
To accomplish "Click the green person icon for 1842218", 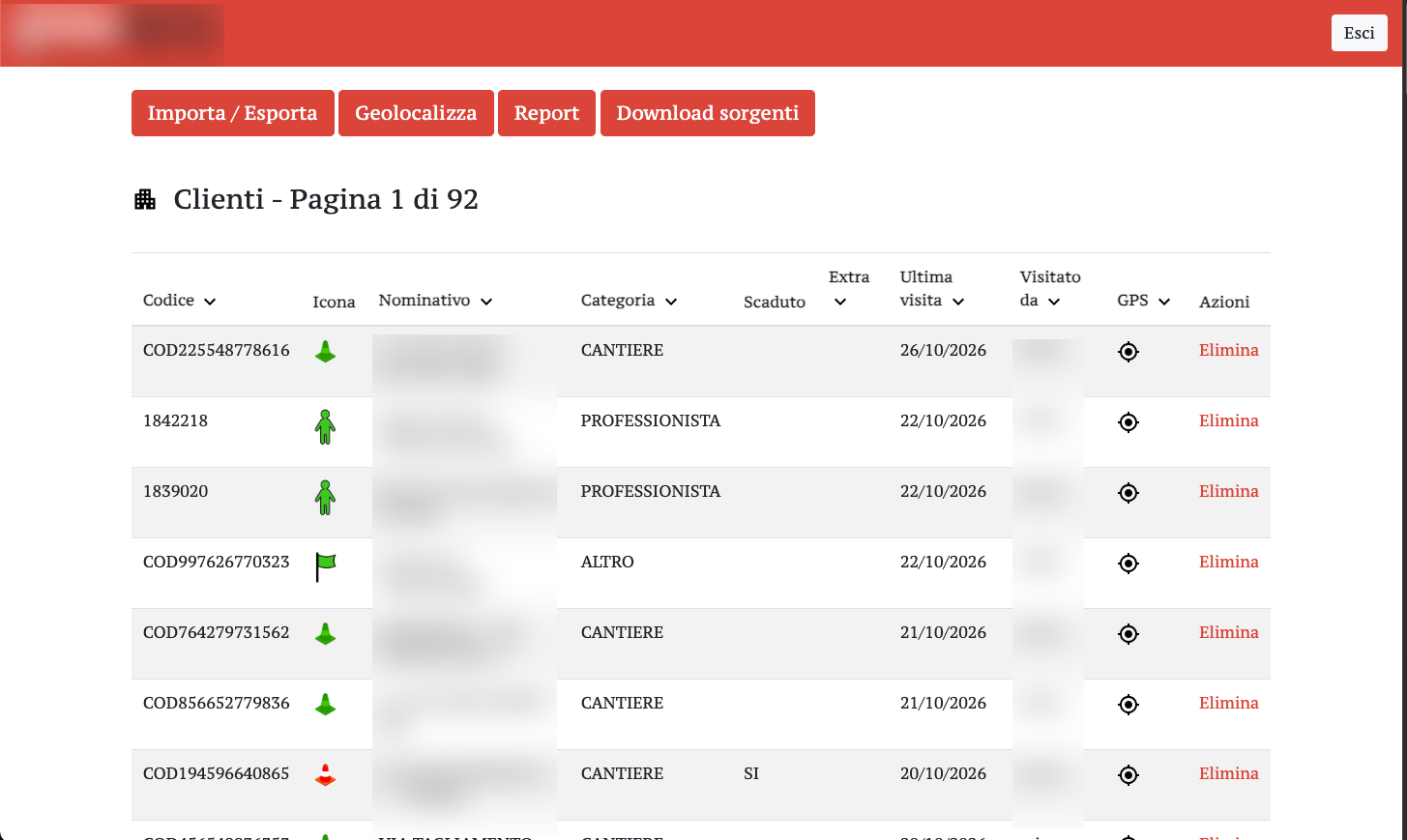I will click(x=326, y=426).
